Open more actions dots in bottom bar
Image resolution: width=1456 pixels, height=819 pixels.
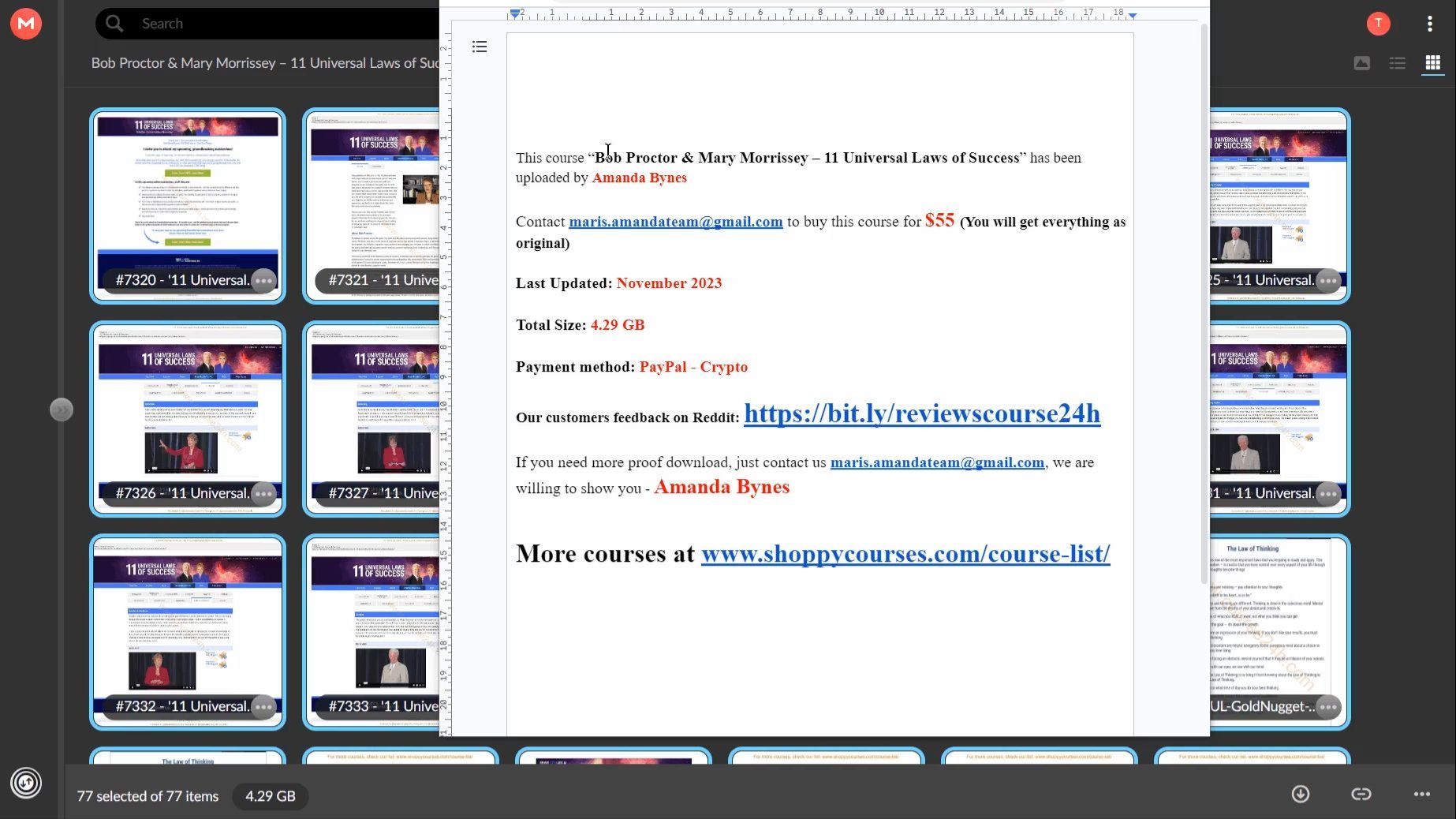(x=1422, y=795)
